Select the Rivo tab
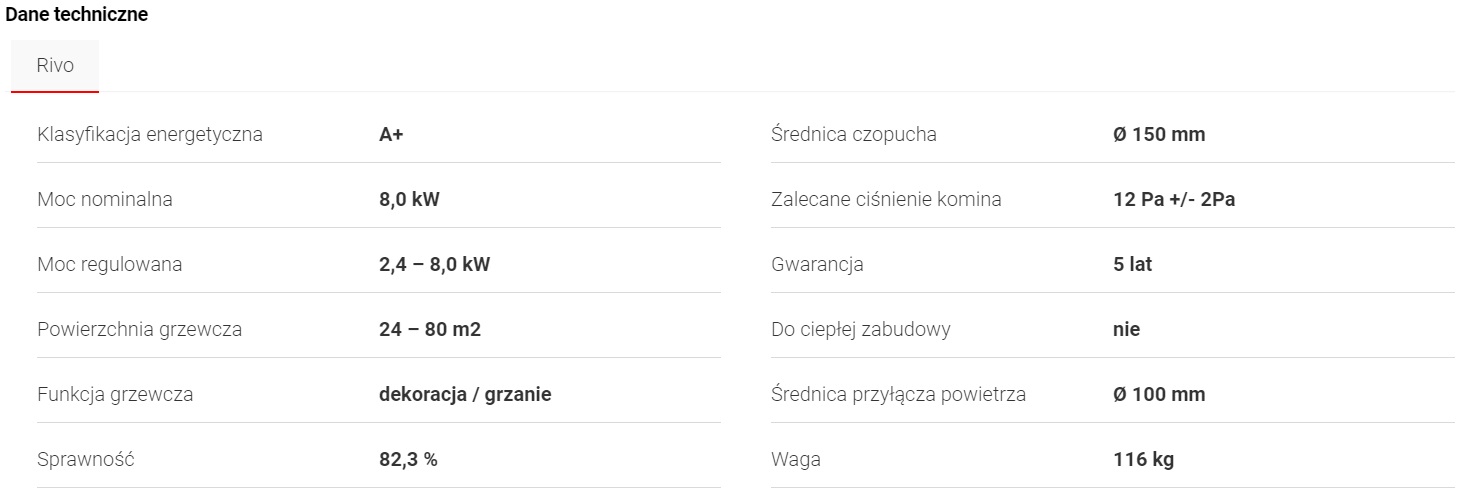1466x496 pixels. [x=55, y=66]
